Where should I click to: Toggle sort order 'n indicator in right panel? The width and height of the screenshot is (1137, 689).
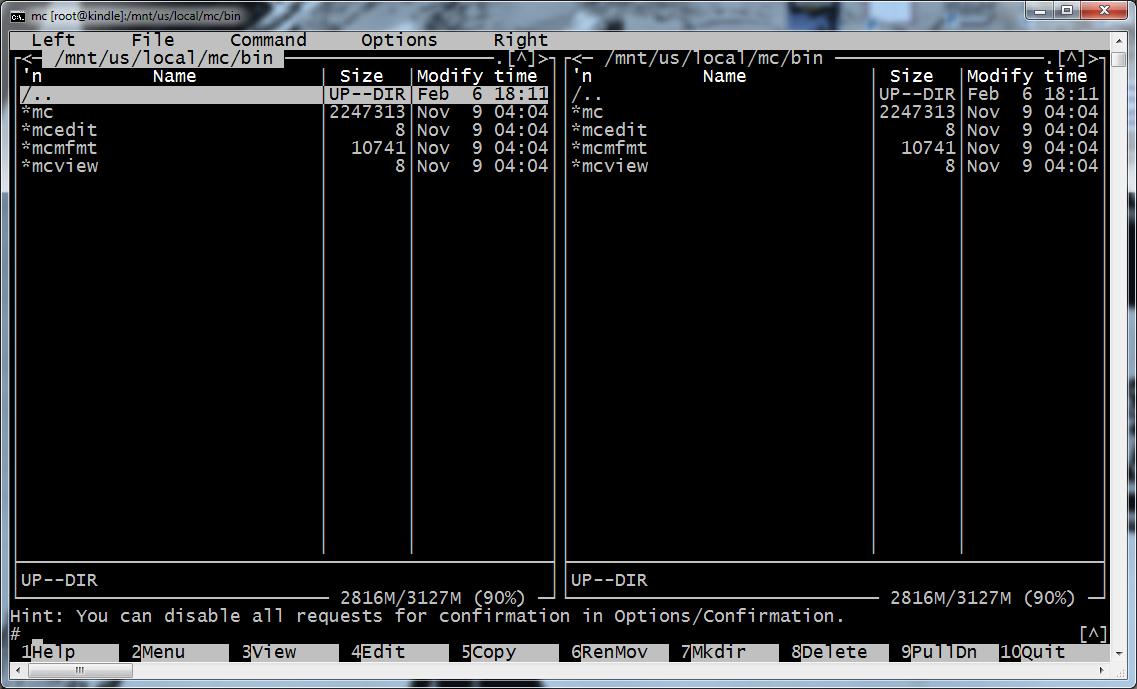pyautogui.click(x=582, y=76)
